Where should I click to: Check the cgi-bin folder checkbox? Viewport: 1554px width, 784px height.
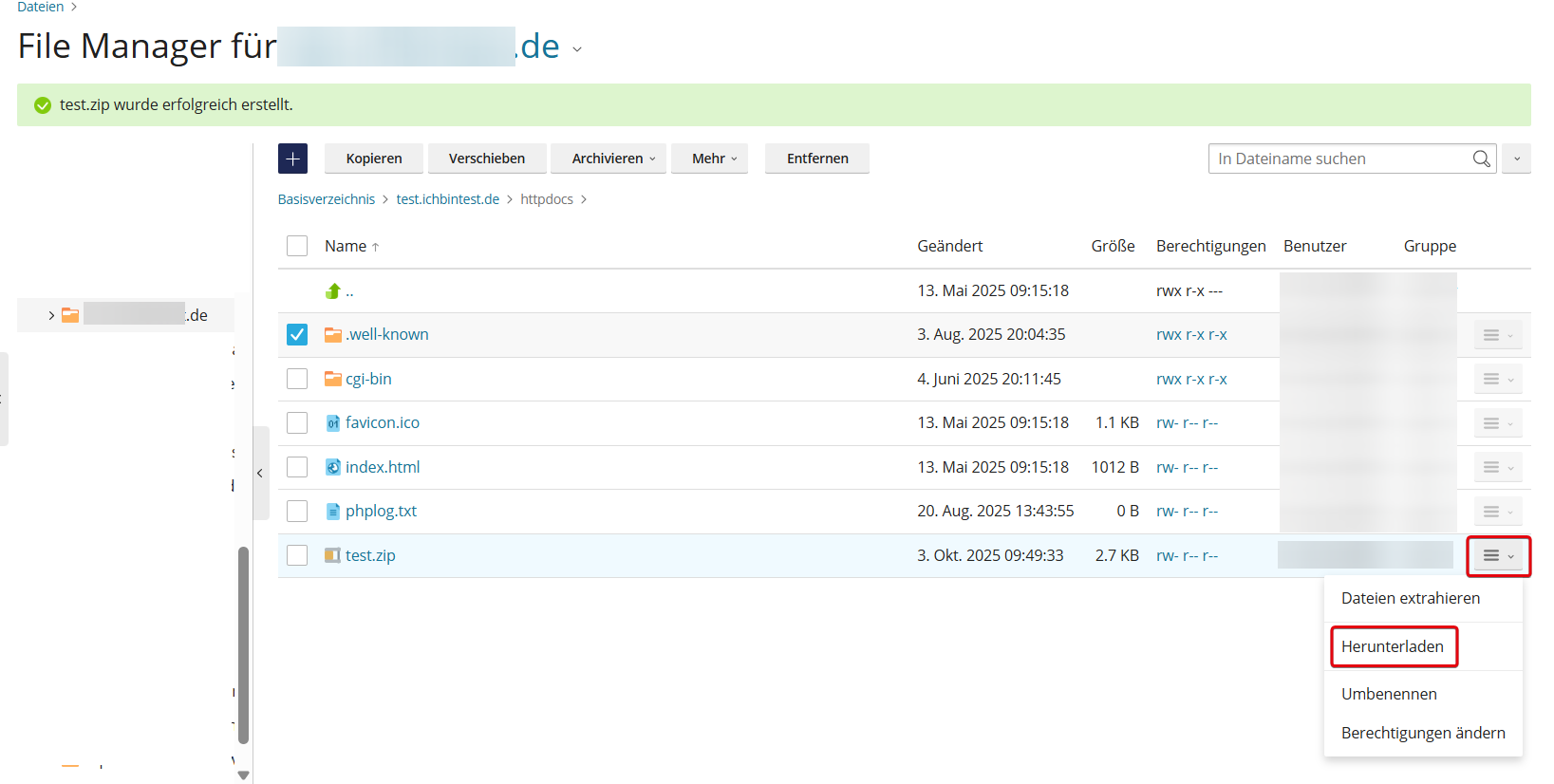(297, 379)
